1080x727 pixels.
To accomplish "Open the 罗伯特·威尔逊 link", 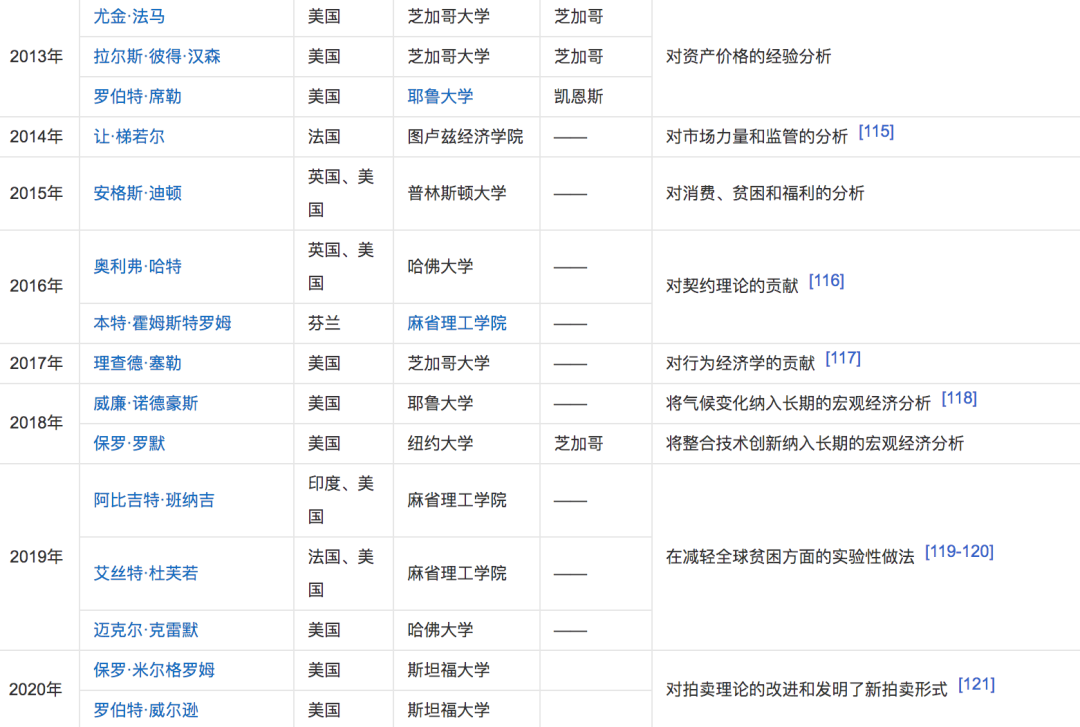I will click(146, 710).
